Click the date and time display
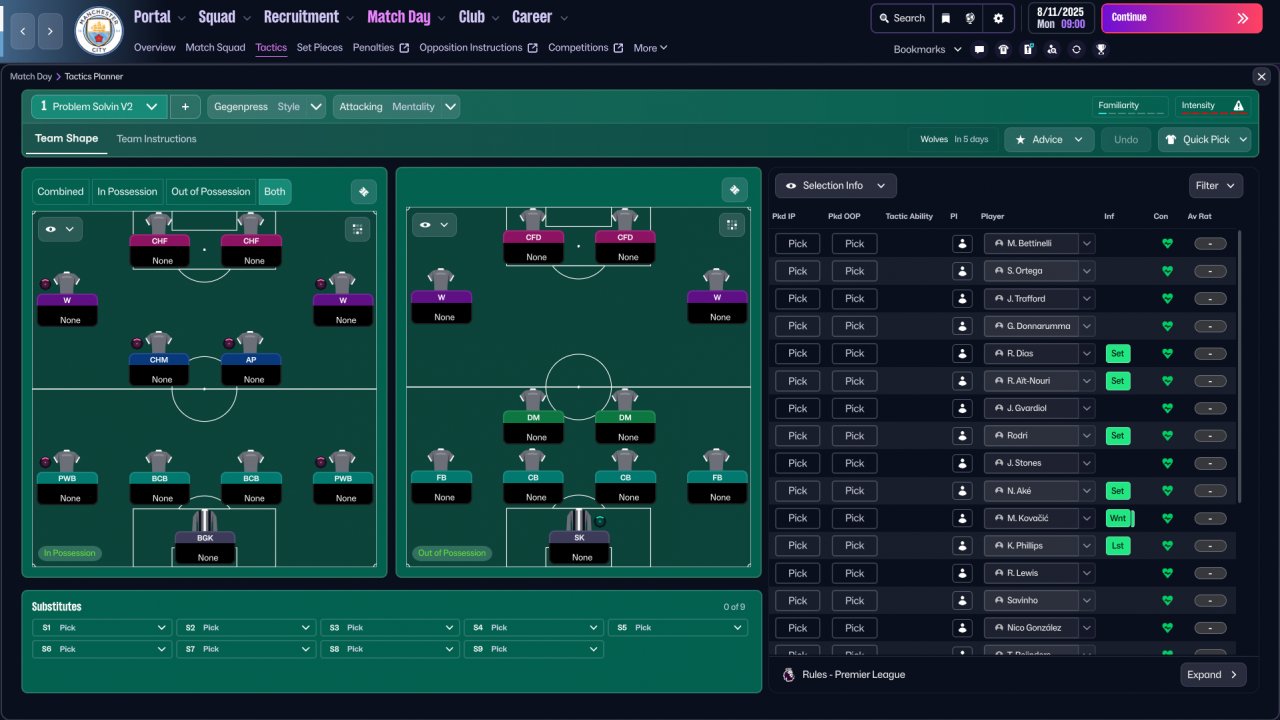The height and width of the screenshot is (720, 1280). [1061, 18]
